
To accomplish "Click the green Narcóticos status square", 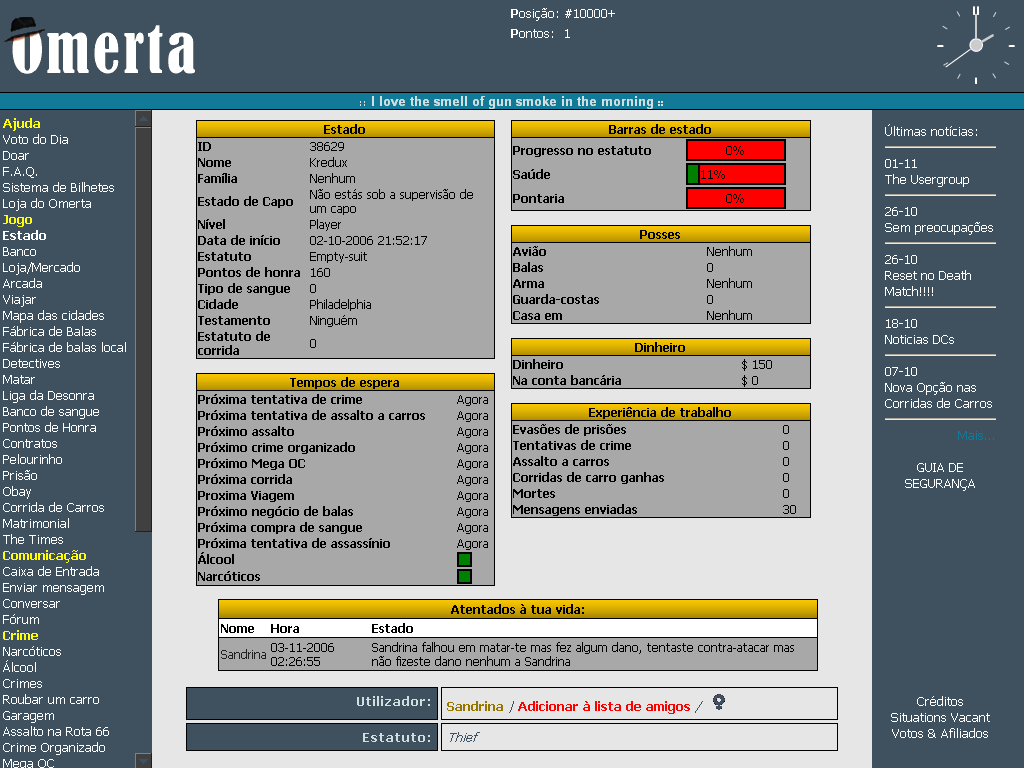I will click(464, 577).
